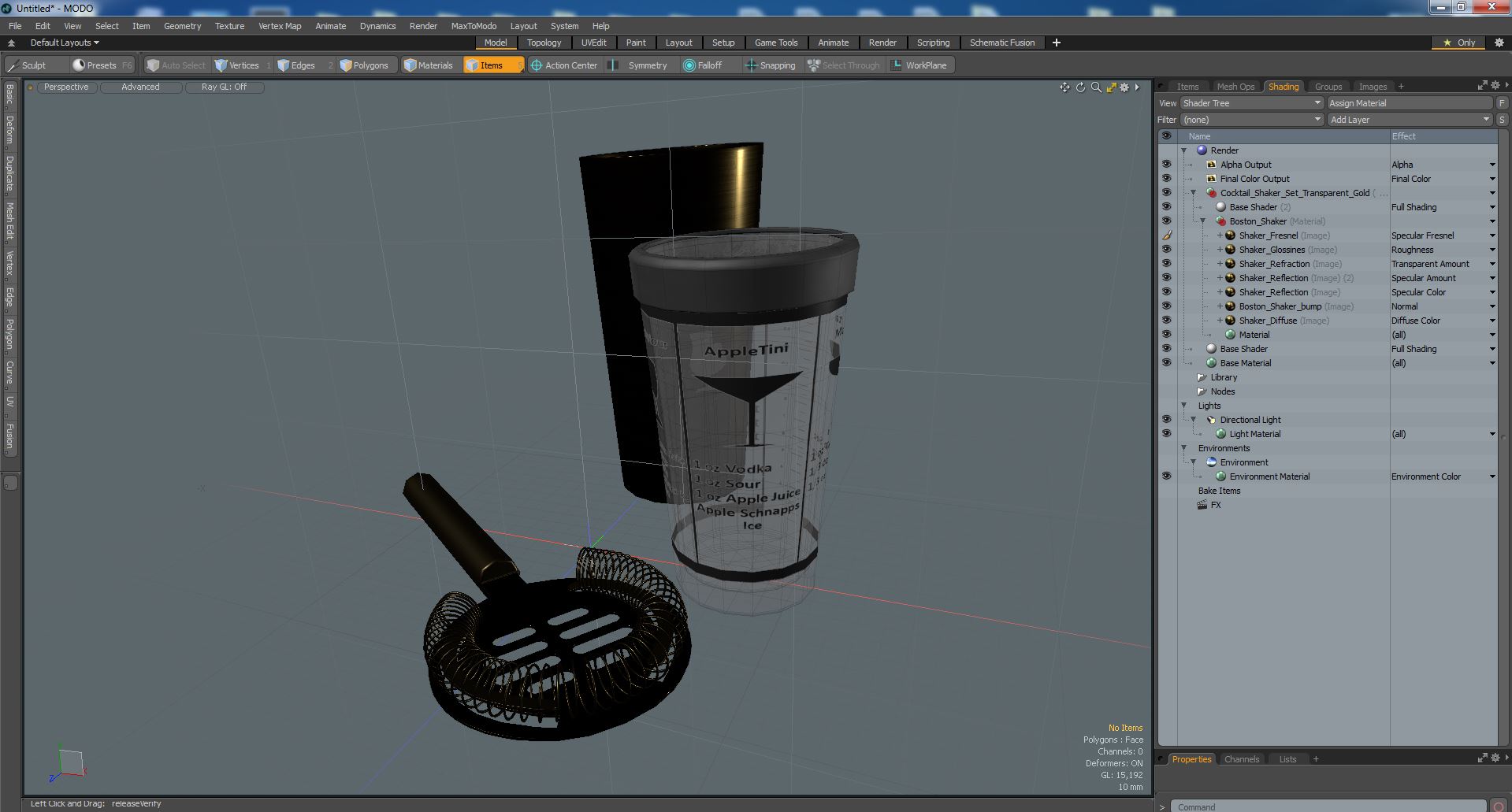The height and width of the screenshot is (812, 1512).
Task: Toggle Auto Select
Action: (176, 65)
